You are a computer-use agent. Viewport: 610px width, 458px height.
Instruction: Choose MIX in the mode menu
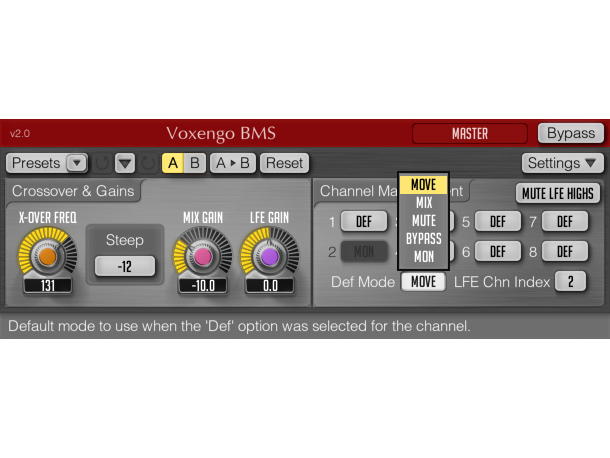[x=423, y=203]
